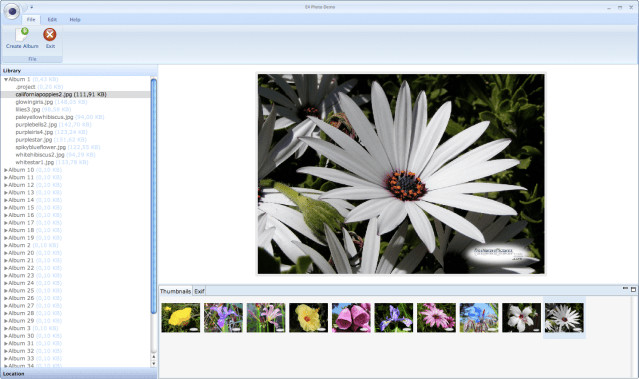Screen dimensions: 639x379
Task: Select spikyblueflower.jpg in the library
Action: [x=58, y=147]
